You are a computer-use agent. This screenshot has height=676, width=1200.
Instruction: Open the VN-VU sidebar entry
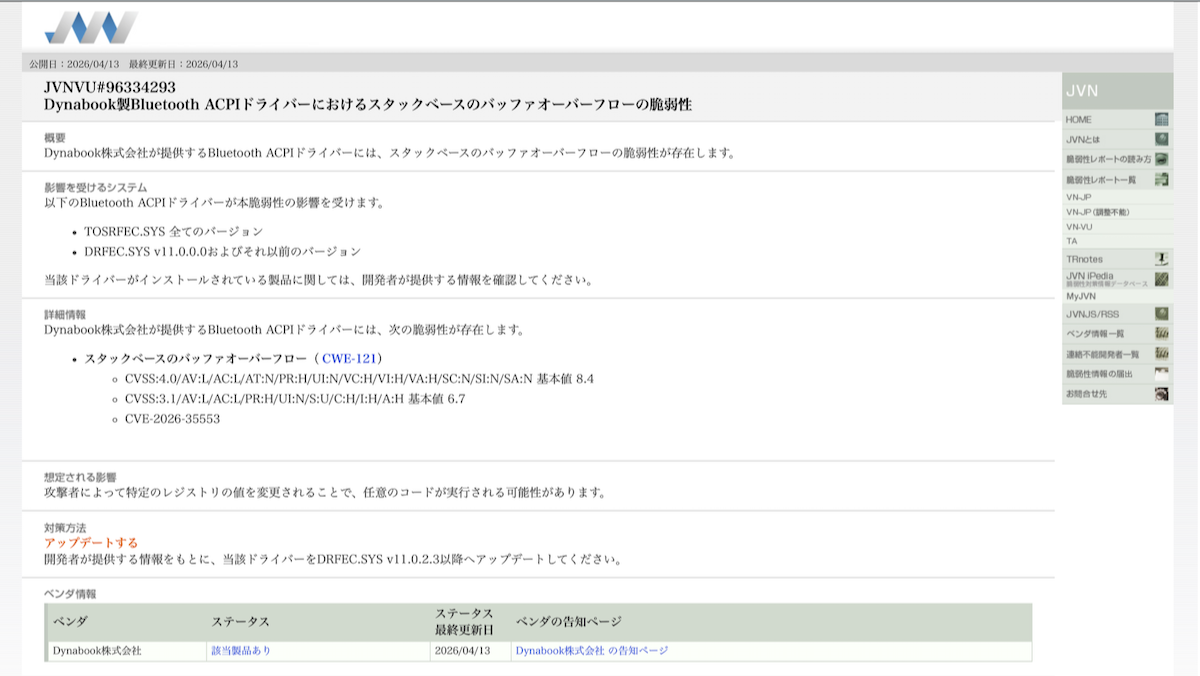1080,227
